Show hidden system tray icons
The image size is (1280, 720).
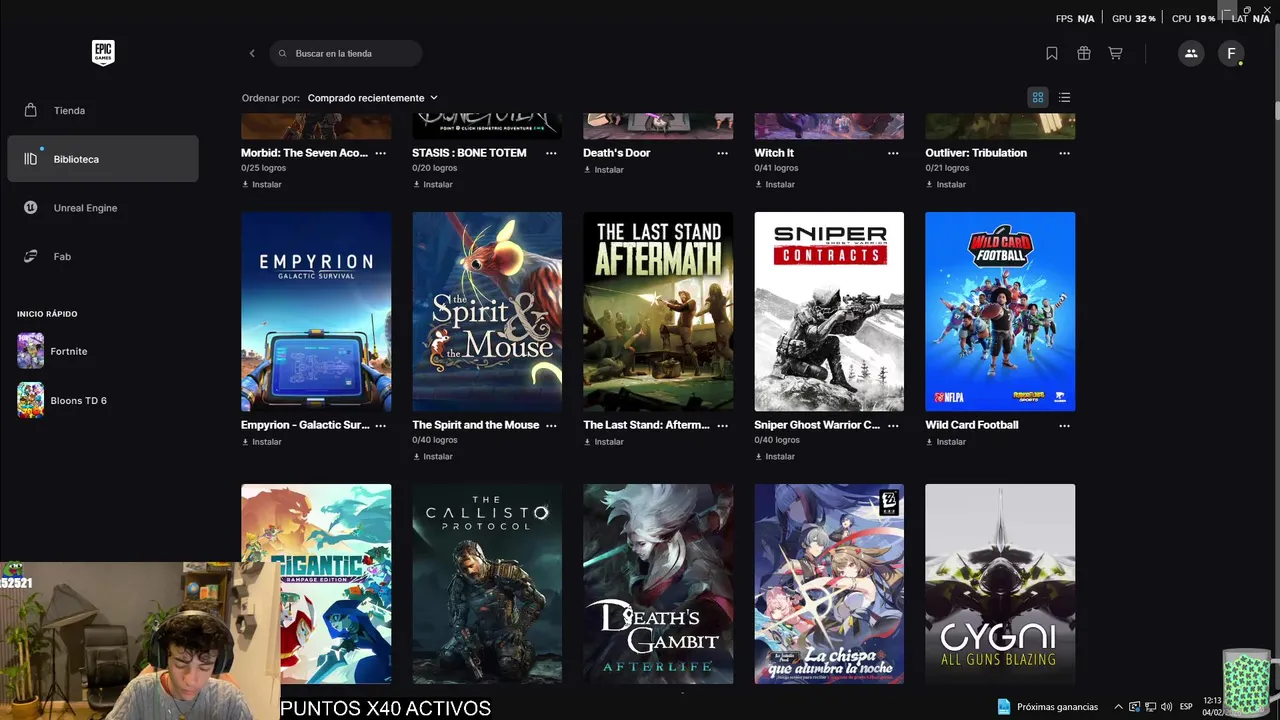1118,707
